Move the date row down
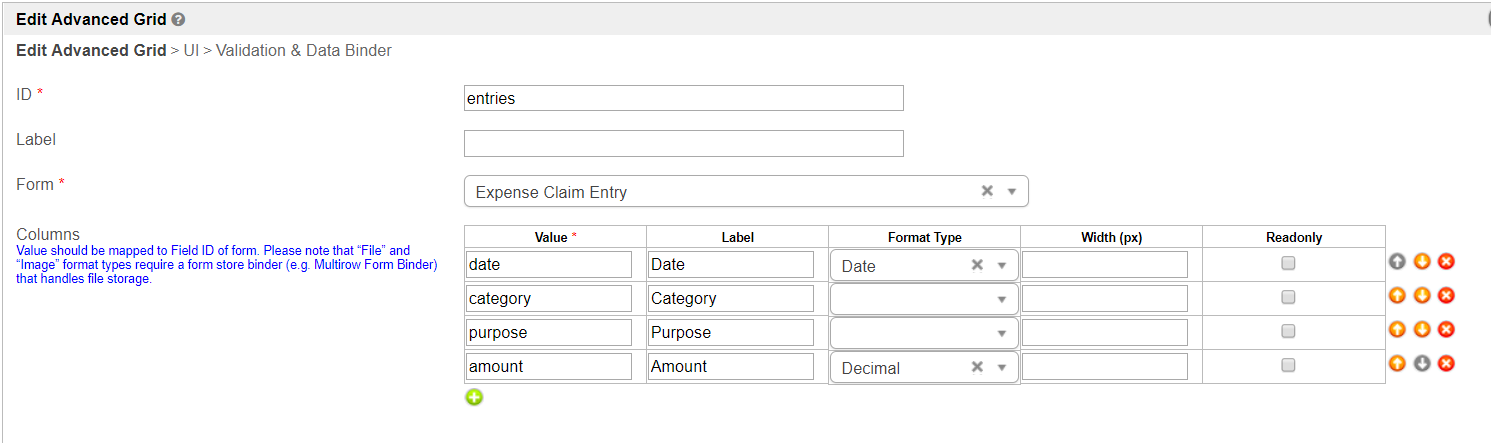The width and height of the screenshot is (1491, 443). (1421, 262)
